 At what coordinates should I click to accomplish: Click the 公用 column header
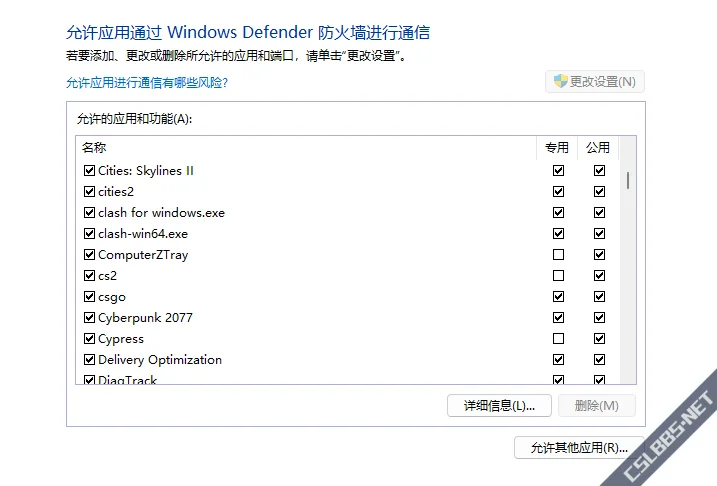(598, 148)
